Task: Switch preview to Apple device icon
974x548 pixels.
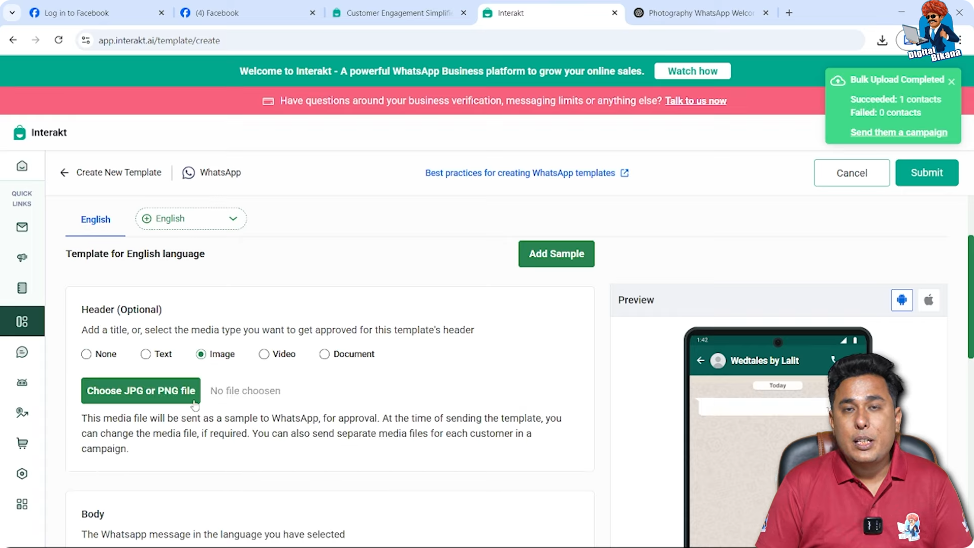Action: 929,300
